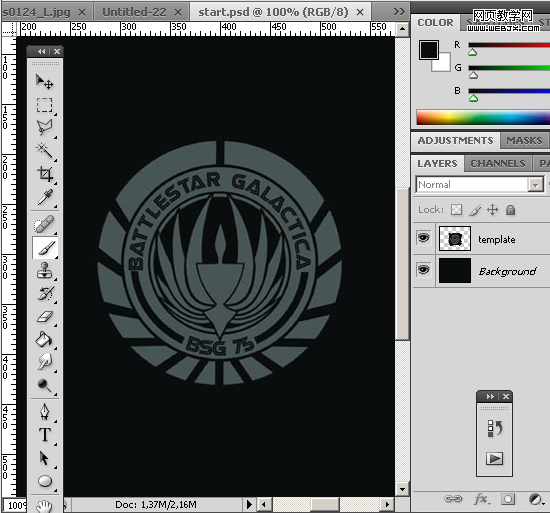Select the Polygonal Lasso tool

click(x=45, y=128)
